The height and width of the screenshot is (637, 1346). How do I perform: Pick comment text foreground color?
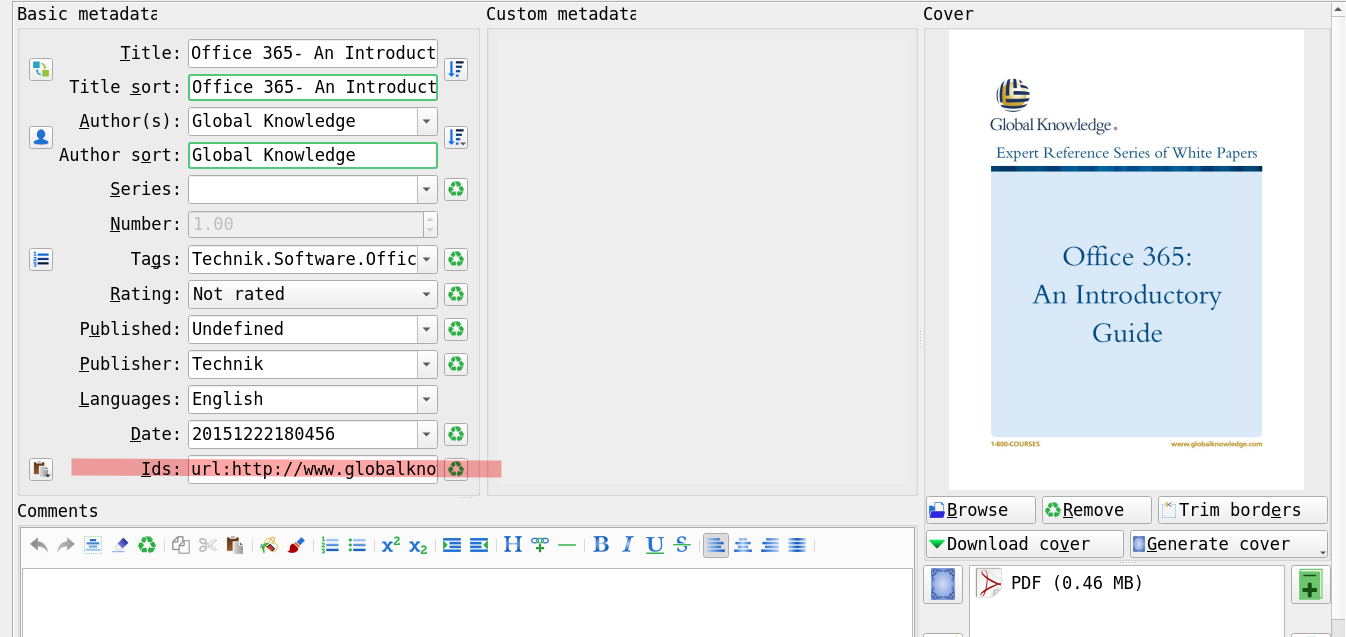(296, 545)
